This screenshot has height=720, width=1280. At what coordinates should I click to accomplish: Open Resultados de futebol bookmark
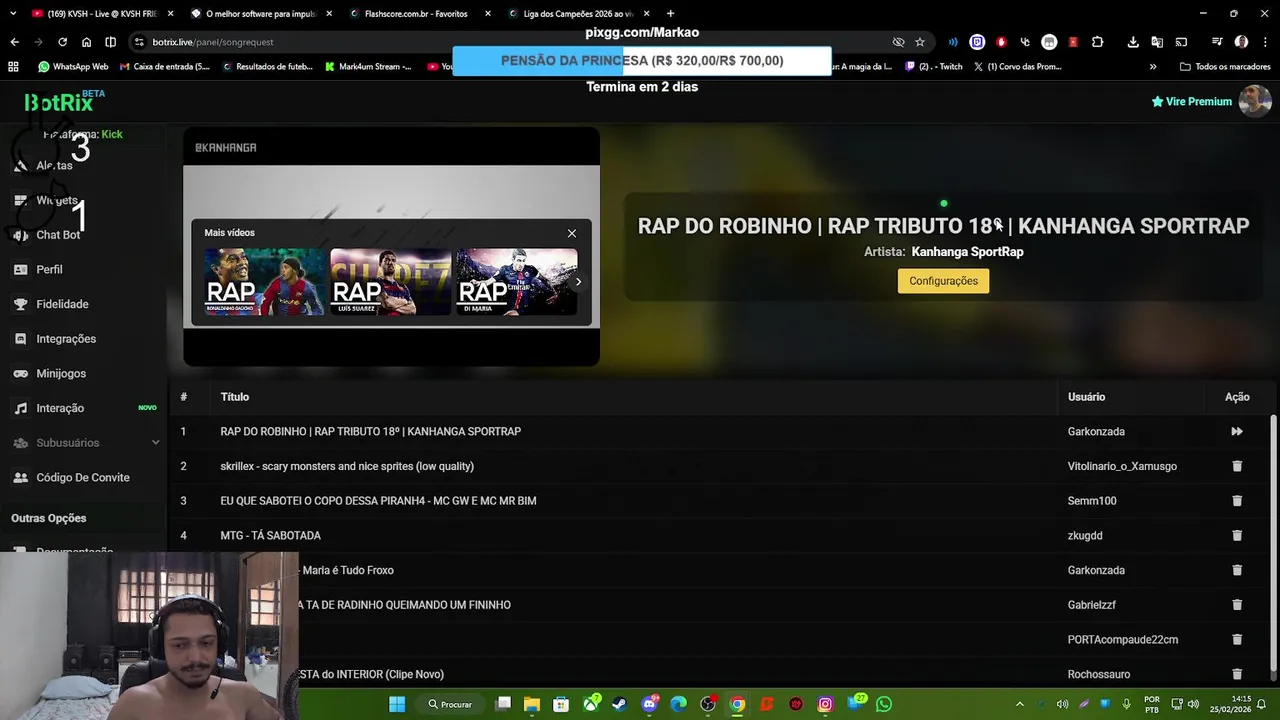tap(267, 67)
